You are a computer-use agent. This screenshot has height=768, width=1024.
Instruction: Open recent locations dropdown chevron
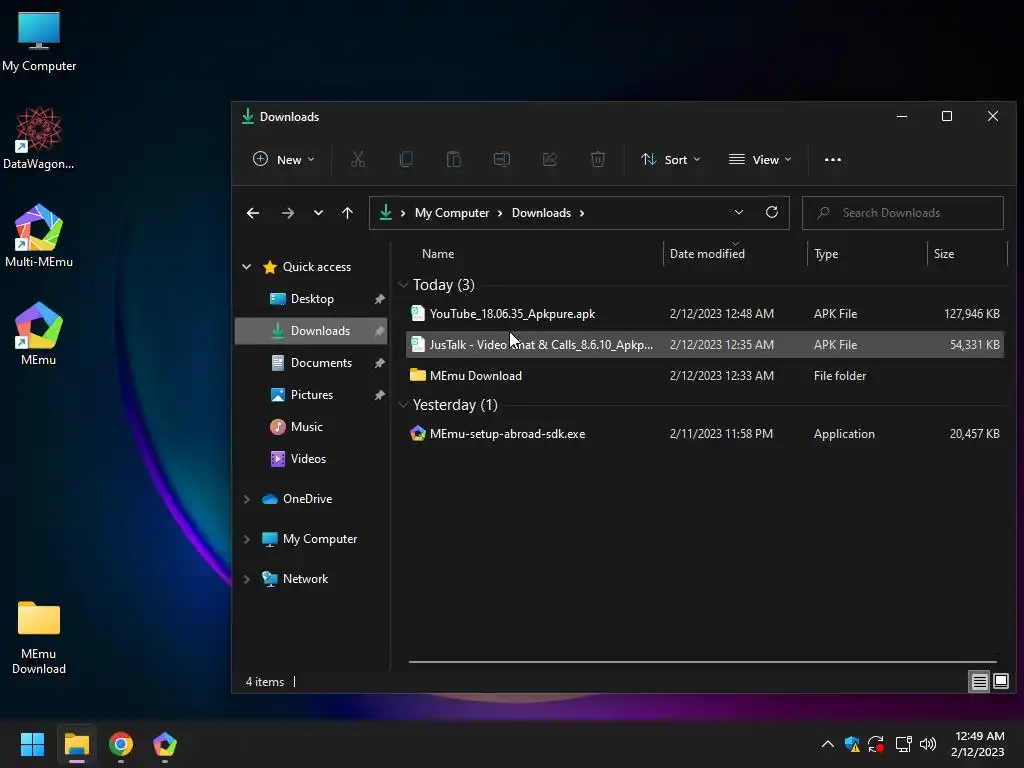[318, 213]
